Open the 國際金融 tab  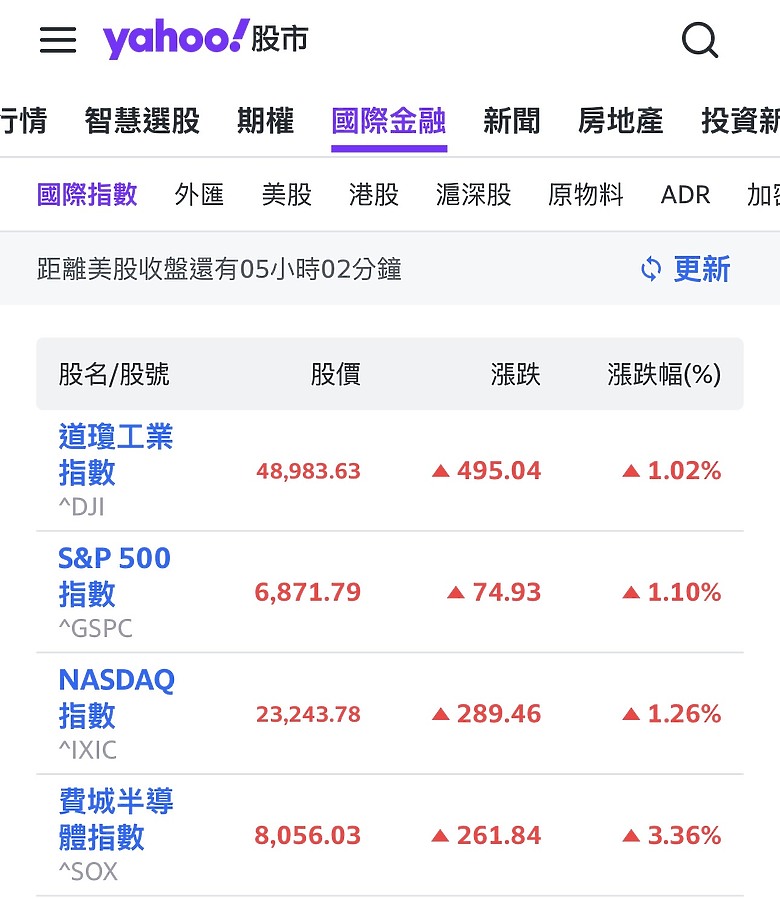[x=389, y=121]
